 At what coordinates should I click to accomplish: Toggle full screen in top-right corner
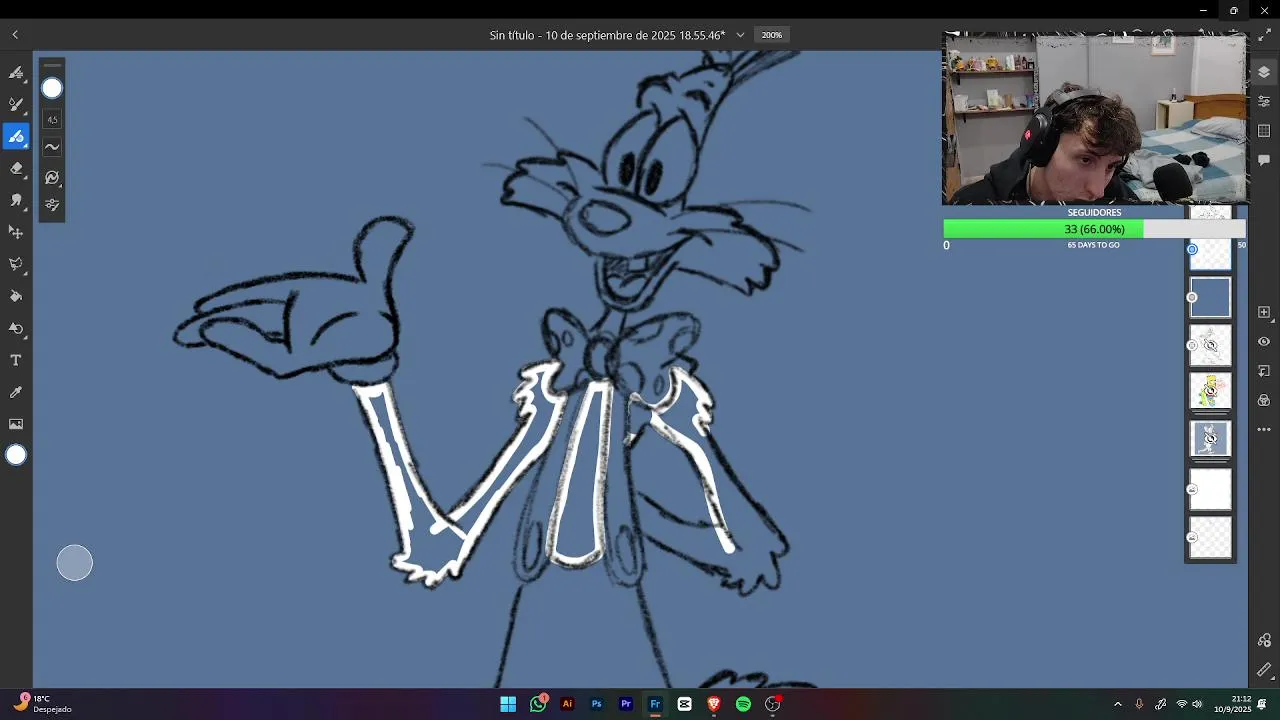coord(1264,35)
